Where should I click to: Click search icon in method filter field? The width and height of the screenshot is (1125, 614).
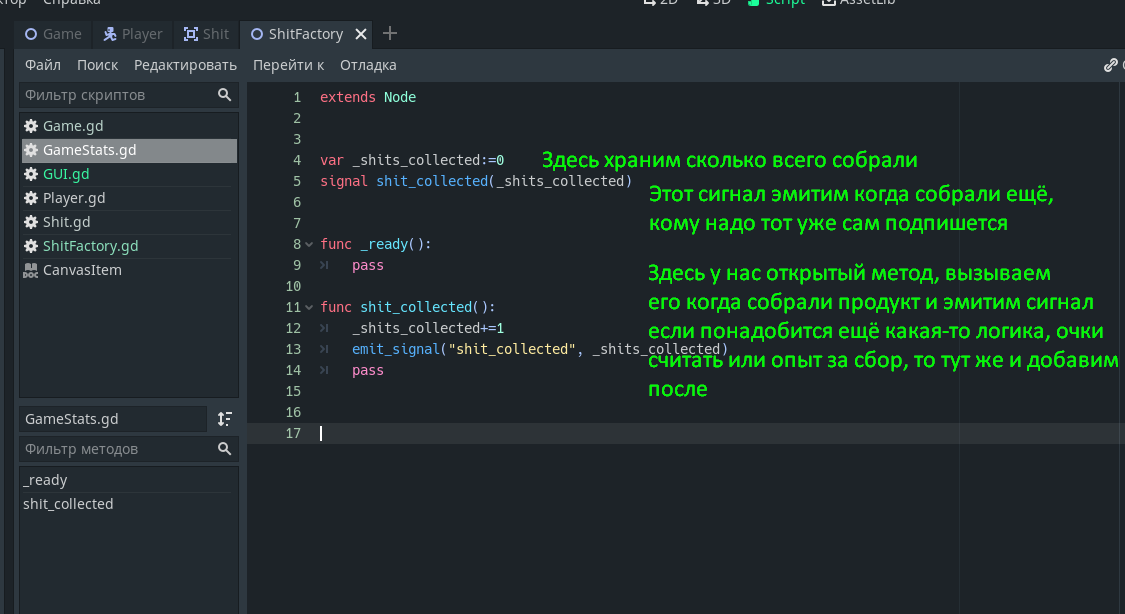pos(225,449)
